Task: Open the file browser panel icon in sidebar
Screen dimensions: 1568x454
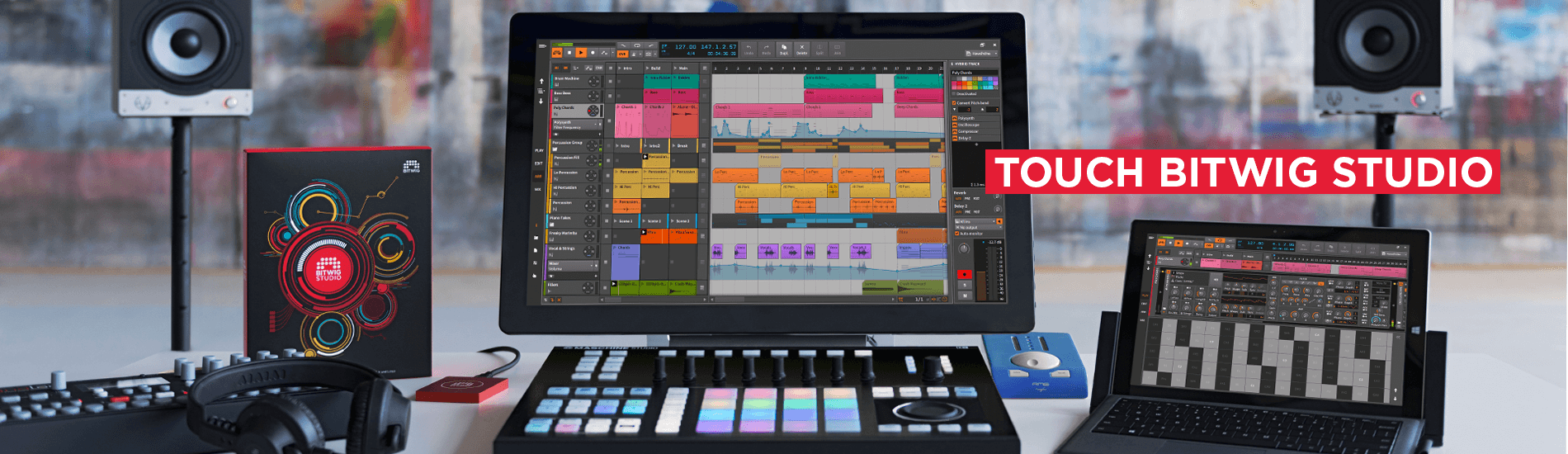Action: [x=536, y=238]
